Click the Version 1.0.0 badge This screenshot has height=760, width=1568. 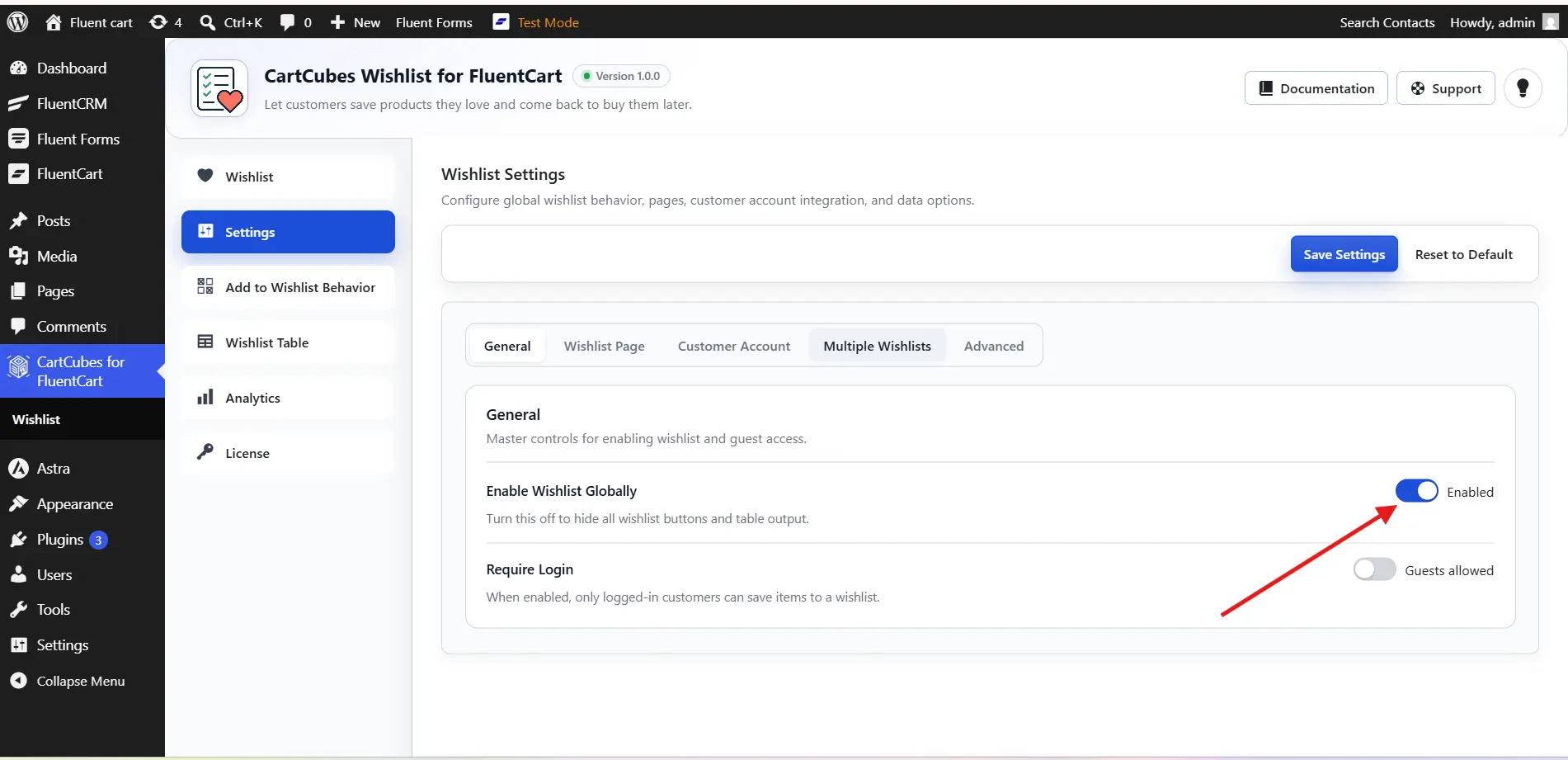621,76
